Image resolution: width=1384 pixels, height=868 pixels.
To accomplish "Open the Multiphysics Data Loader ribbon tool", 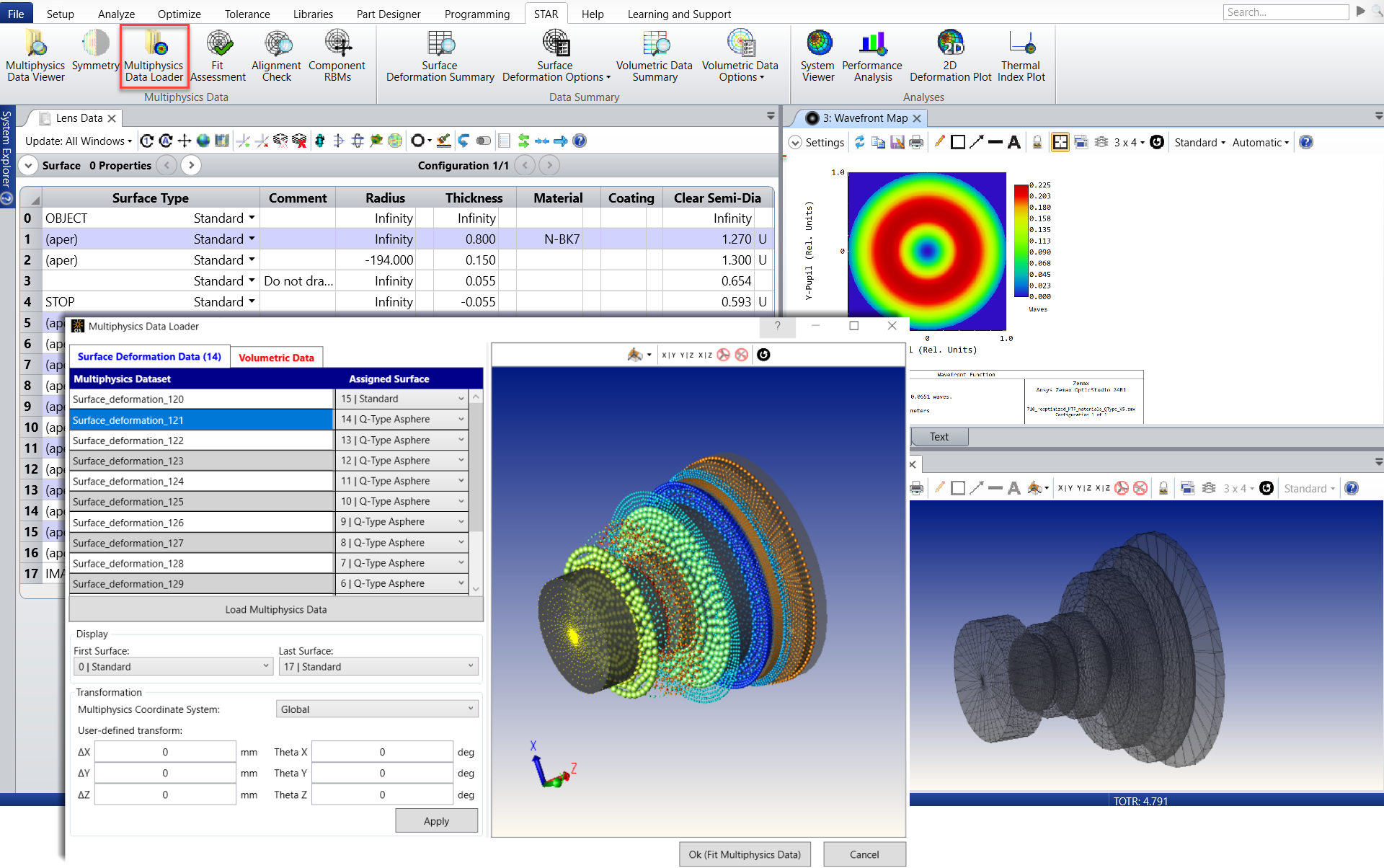I will tap(154, 56).
